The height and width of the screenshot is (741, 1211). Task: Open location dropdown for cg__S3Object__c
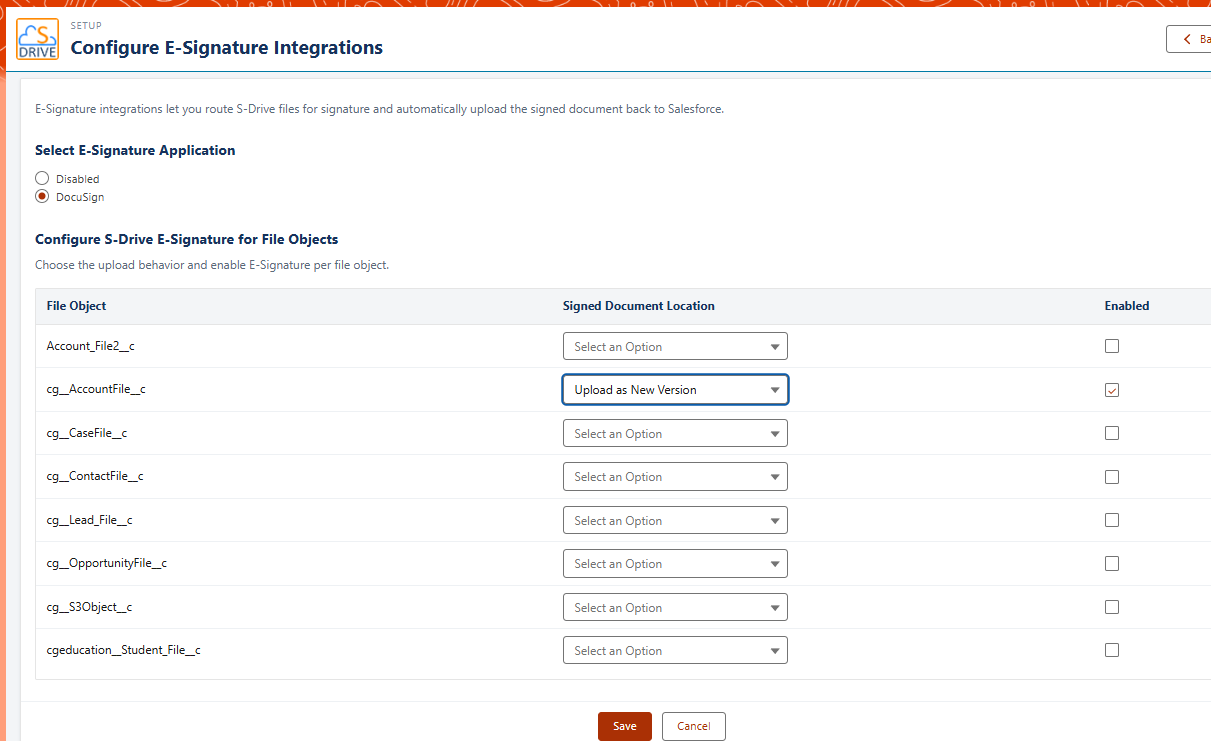(675, 608)
